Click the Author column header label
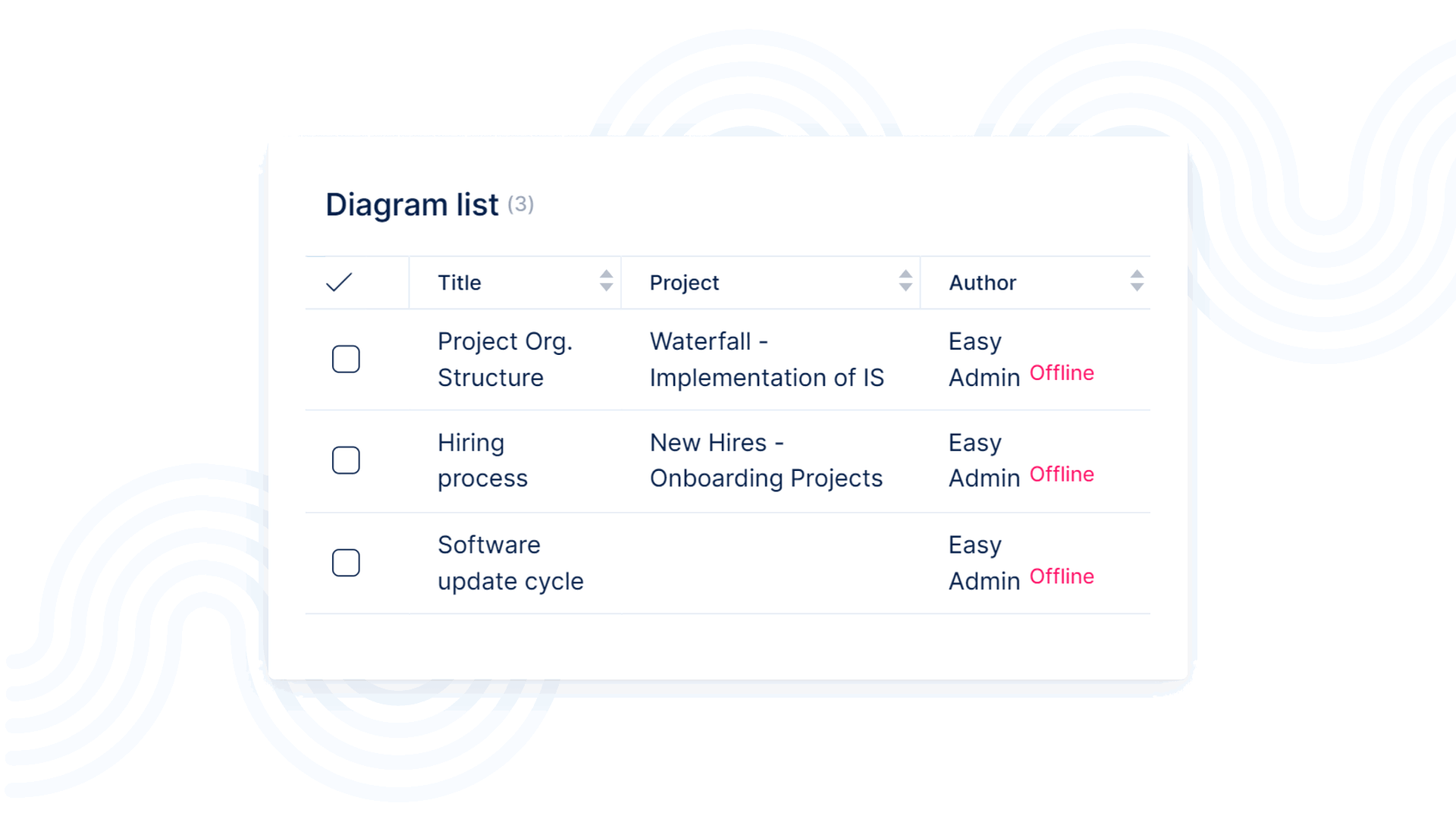Viewport: 1456px width, 816px height. [982, 283]
